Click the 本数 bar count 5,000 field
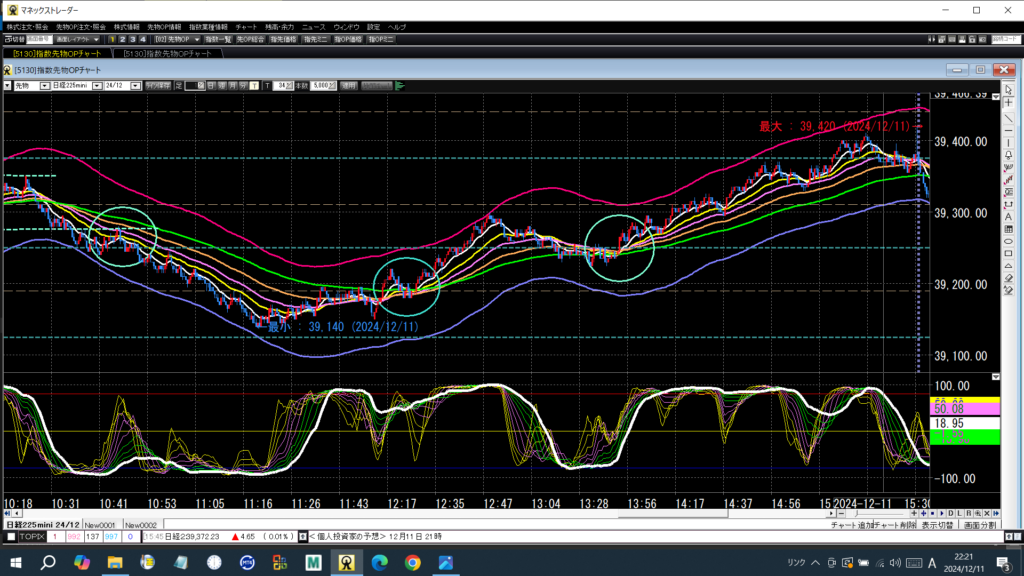1024x576 pixels. (323, 86)
